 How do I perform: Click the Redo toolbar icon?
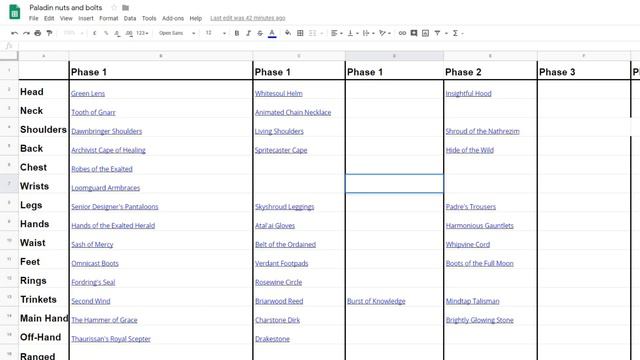[x=26, y=33]
